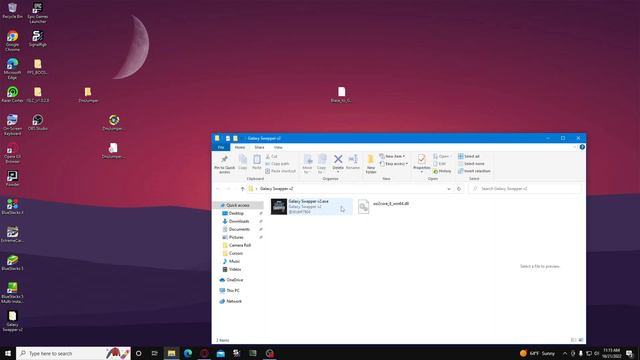Click Paste shortcut in the ribbon

coord(280,171)
